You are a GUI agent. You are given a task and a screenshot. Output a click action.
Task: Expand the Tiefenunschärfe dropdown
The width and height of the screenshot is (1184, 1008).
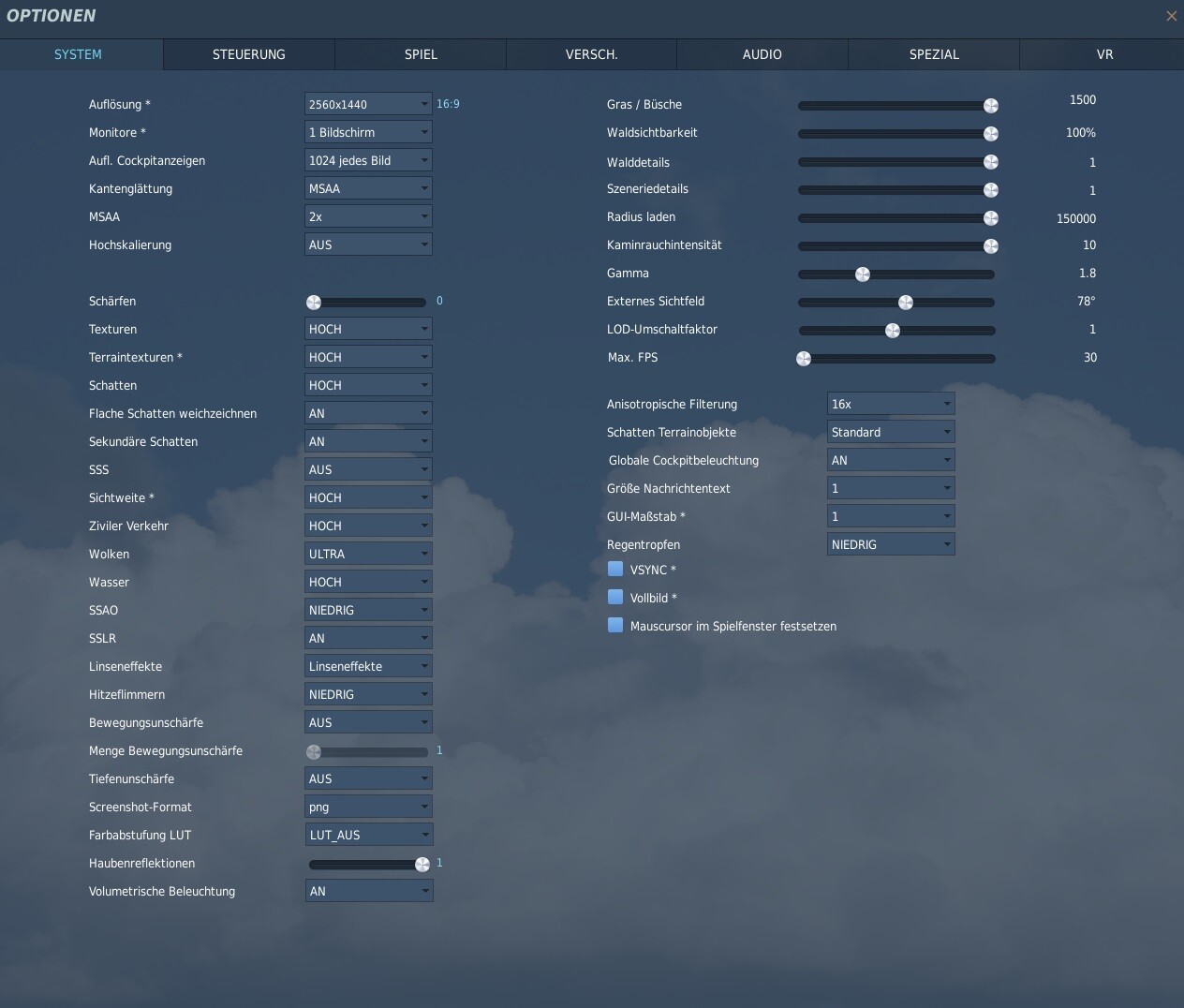tap(368, 778)
